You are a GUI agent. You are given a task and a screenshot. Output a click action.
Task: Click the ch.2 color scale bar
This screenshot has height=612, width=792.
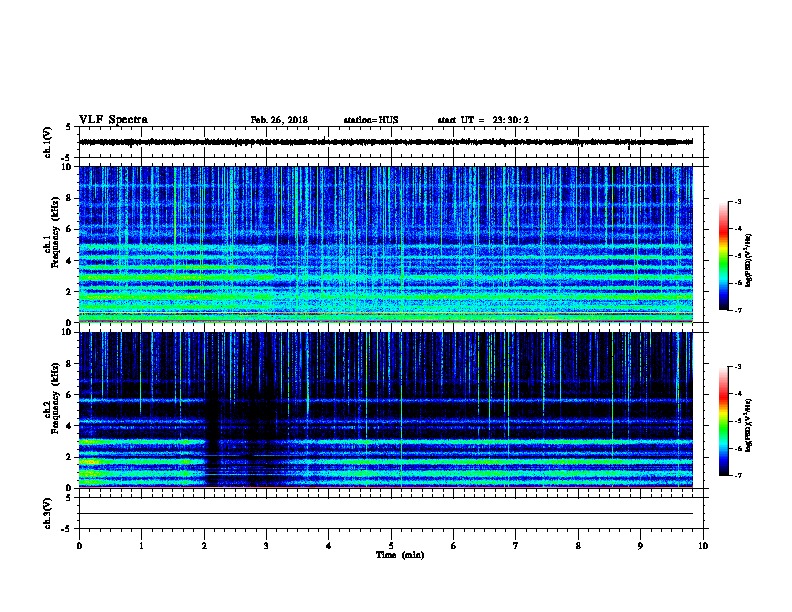point(723,421)
